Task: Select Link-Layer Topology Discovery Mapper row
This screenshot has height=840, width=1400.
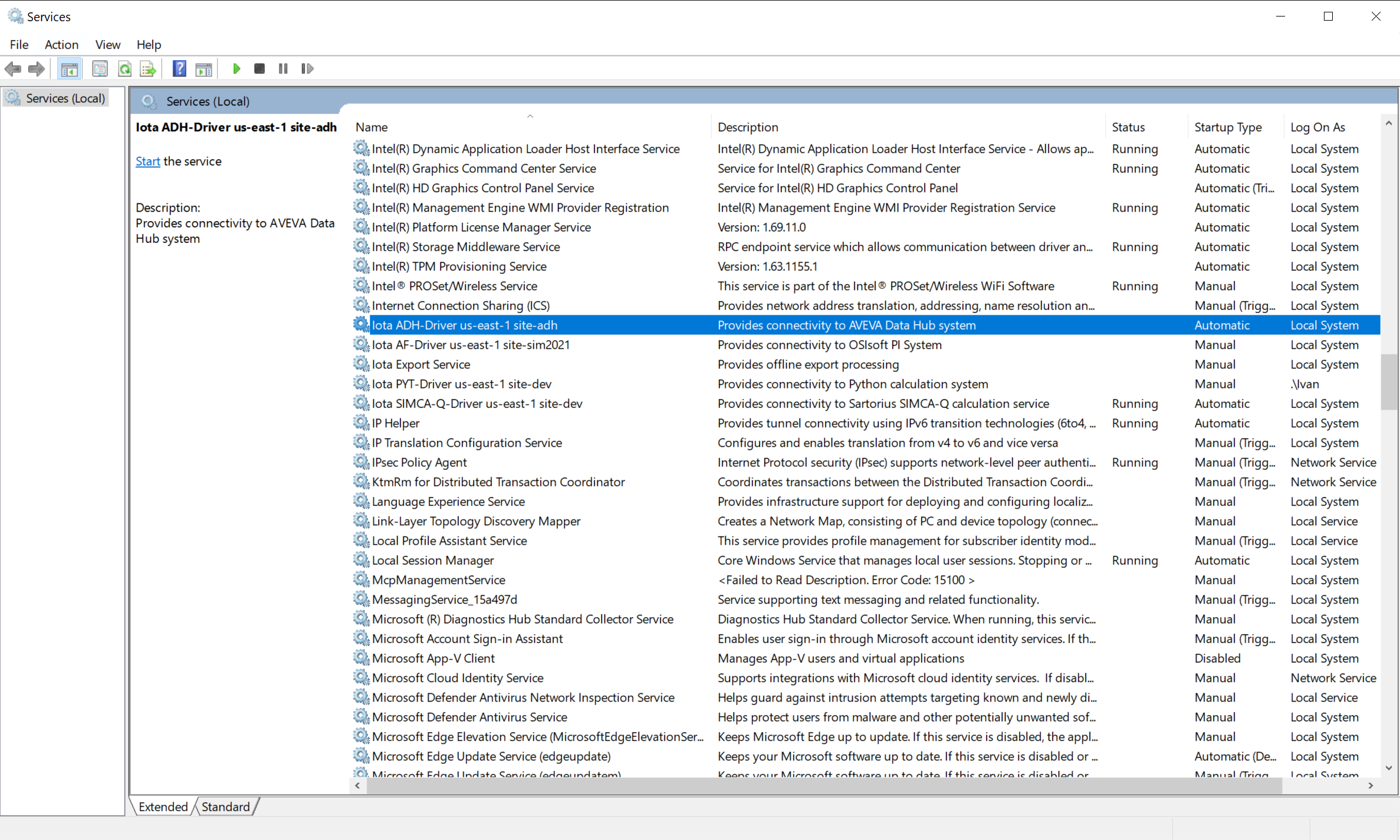Action: 866,521
